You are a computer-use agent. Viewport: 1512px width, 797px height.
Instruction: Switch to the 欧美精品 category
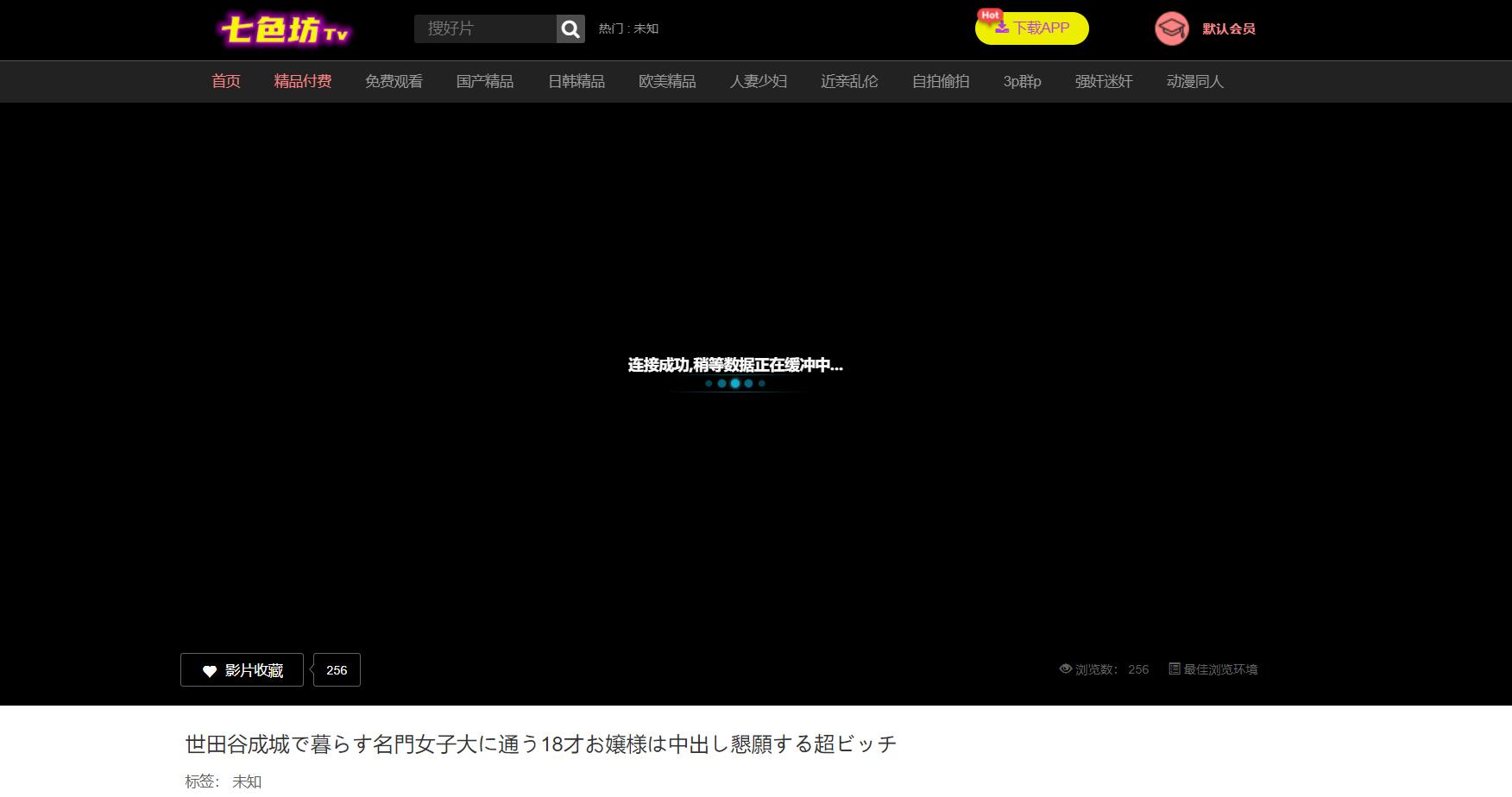tap(667, 81)
